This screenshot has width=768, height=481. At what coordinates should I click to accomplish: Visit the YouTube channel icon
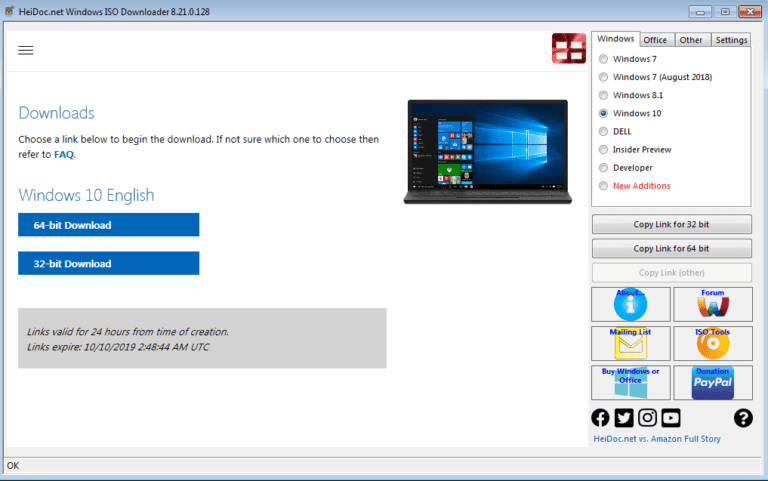pos(671,418)
